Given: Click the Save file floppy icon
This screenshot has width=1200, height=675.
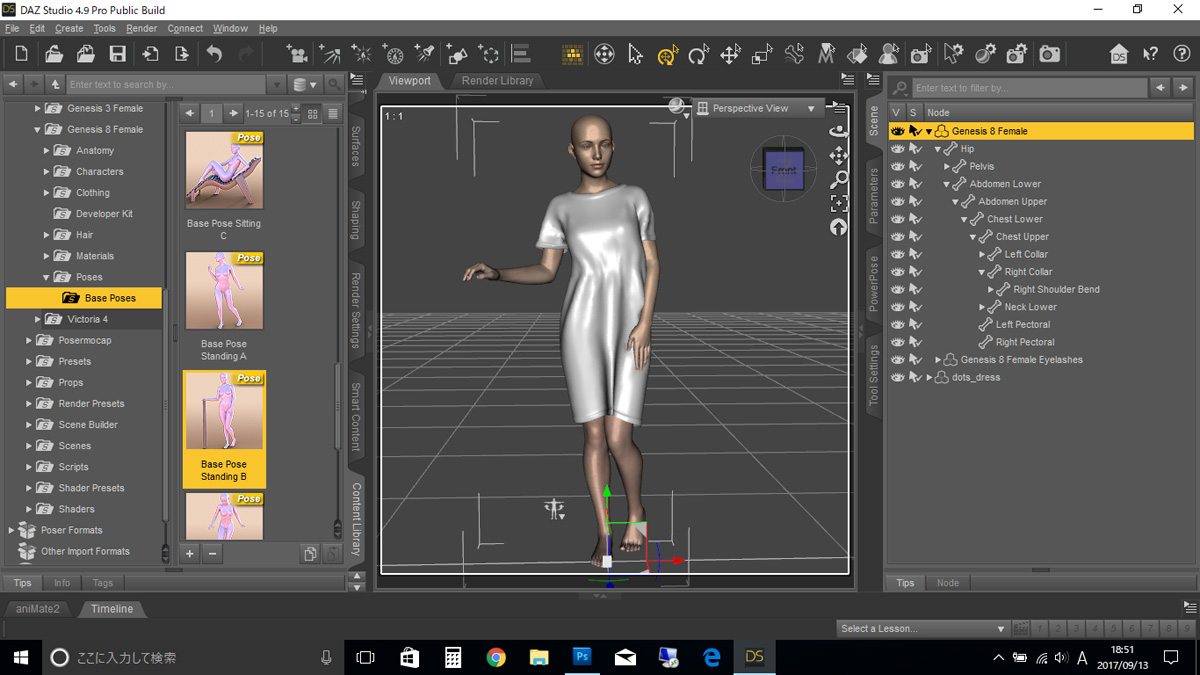Looking at the screenshot, I should click(117, 54).
